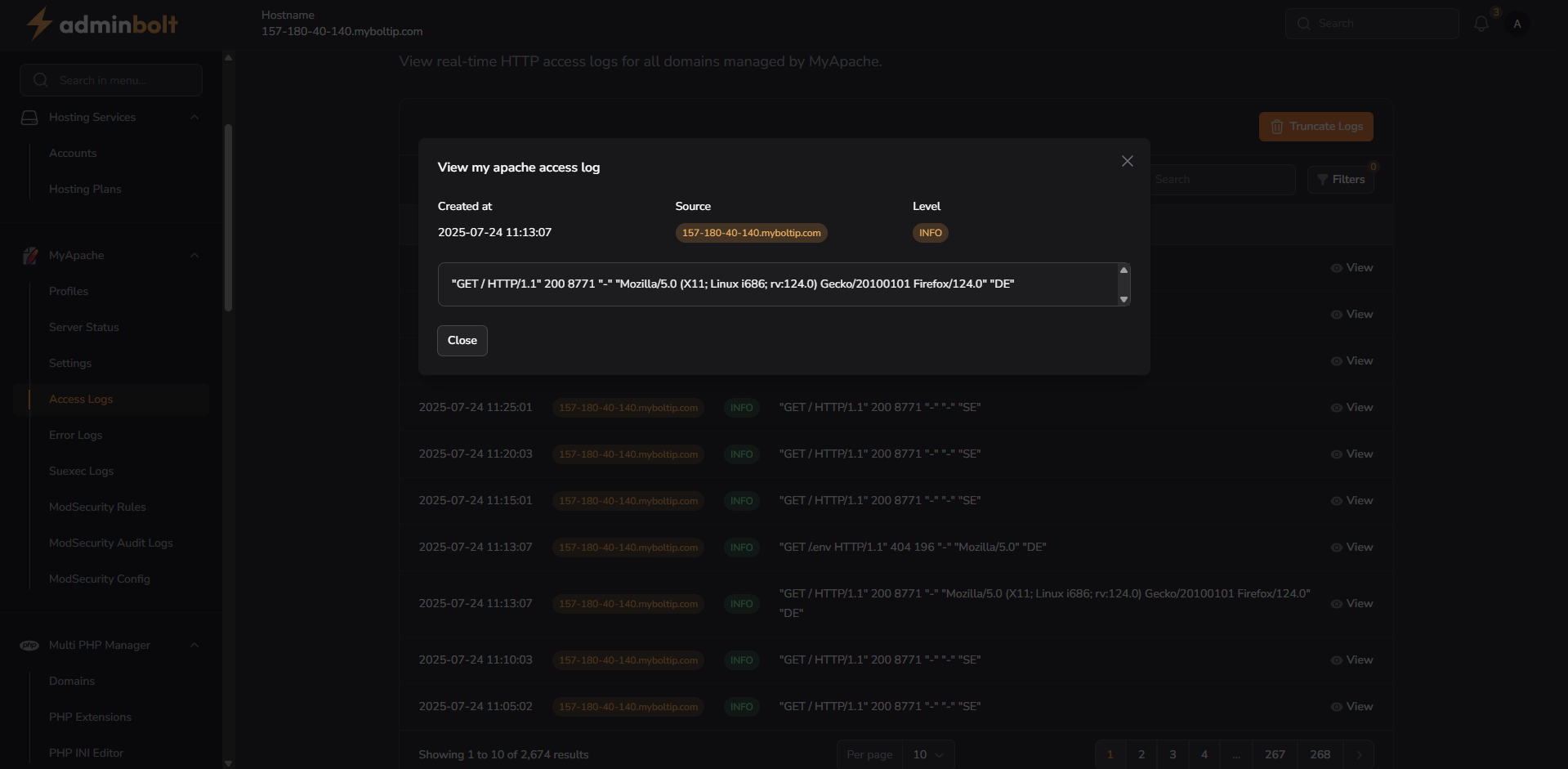Click the Truncate Logs trash icon
The image size is (1568, 769).
pos(1277,126)
